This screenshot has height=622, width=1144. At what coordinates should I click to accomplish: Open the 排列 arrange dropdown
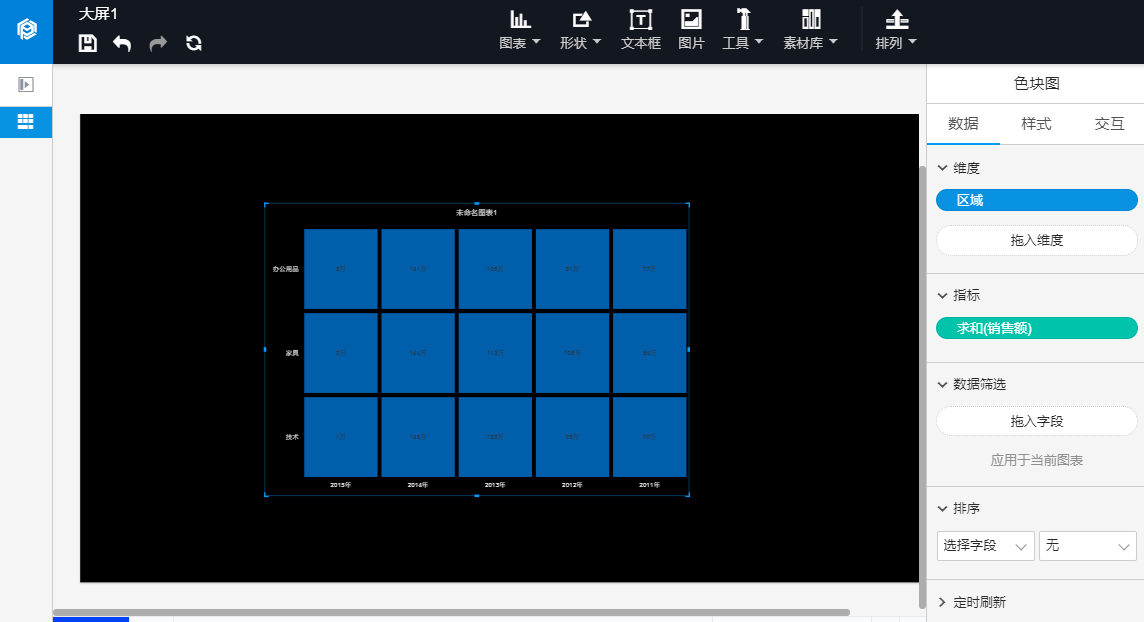(896, 30)
